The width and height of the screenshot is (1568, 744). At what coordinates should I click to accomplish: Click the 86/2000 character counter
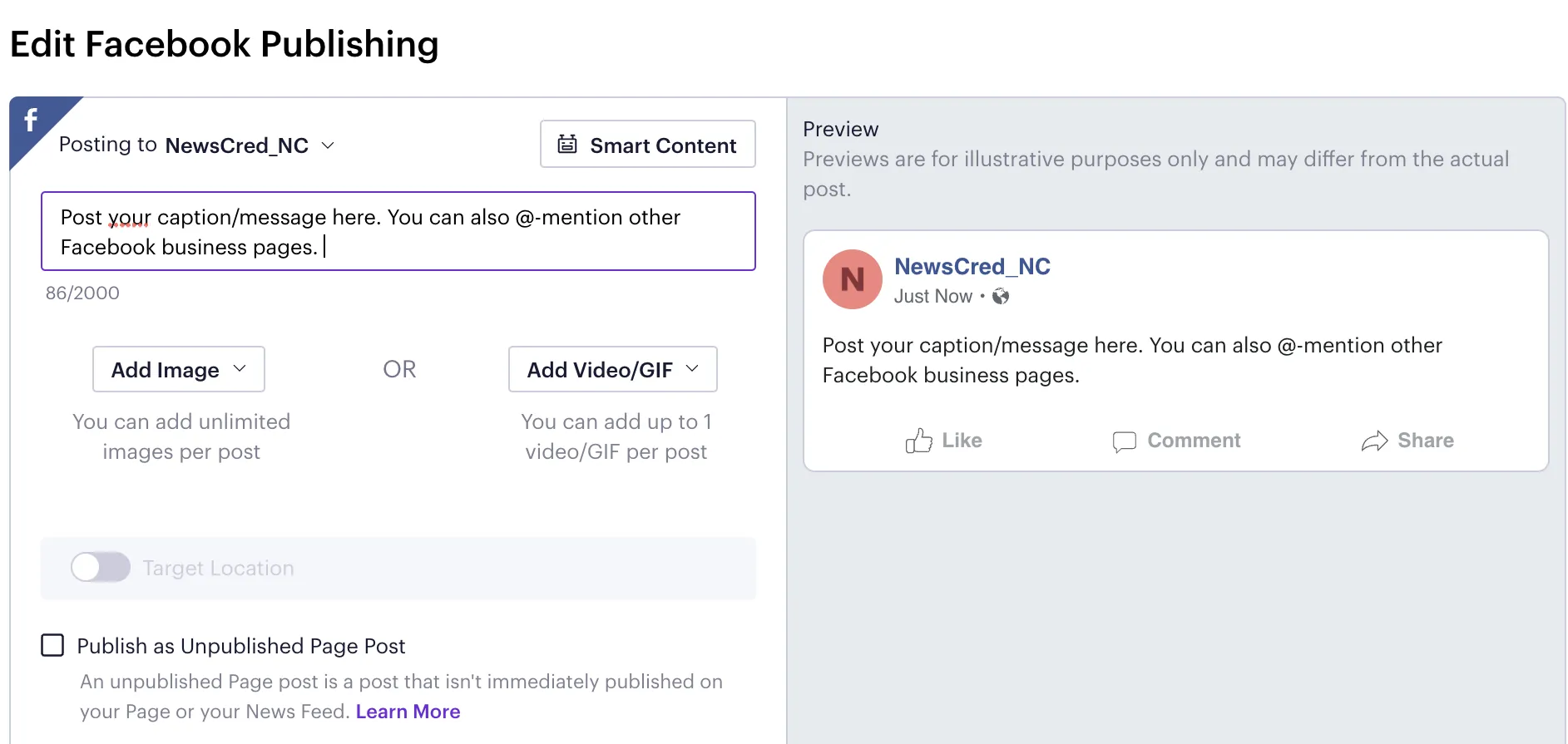(x=82, y=293)
